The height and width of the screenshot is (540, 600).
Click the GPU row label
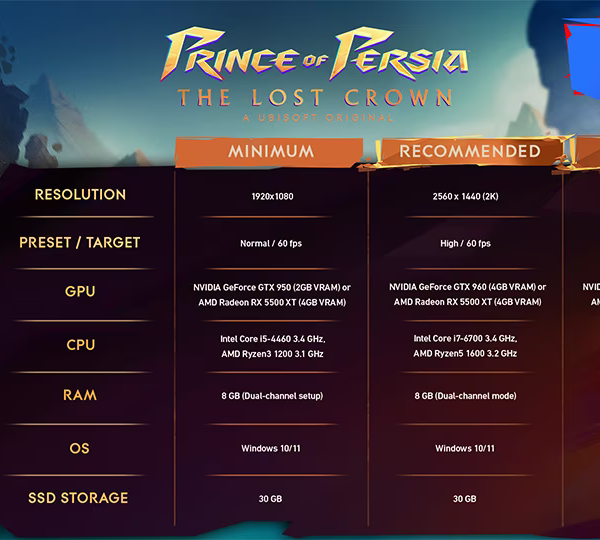click(x=80, y=291)
